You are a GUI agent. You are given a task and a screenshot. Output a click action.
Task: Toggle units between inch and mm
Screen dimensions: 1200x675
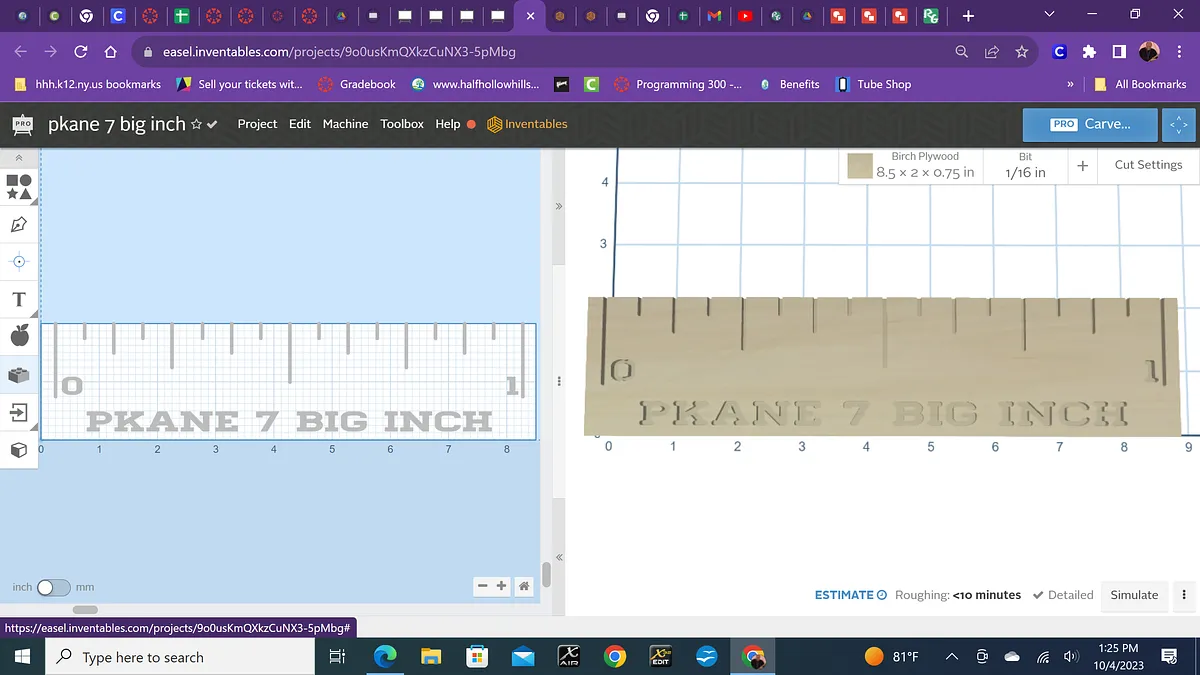pos(53,587)
